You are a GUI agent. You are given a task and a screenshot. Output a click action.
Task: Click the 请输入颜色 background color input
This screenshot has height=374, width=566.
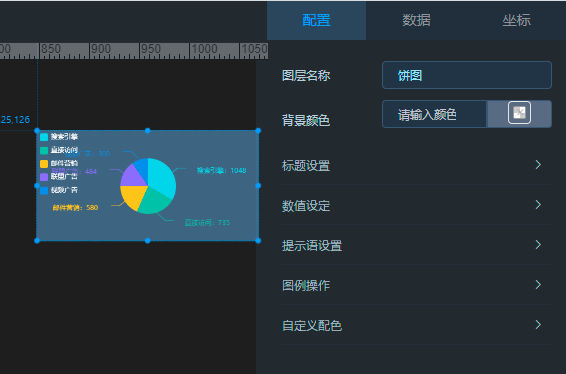click(x=435, y=114)
